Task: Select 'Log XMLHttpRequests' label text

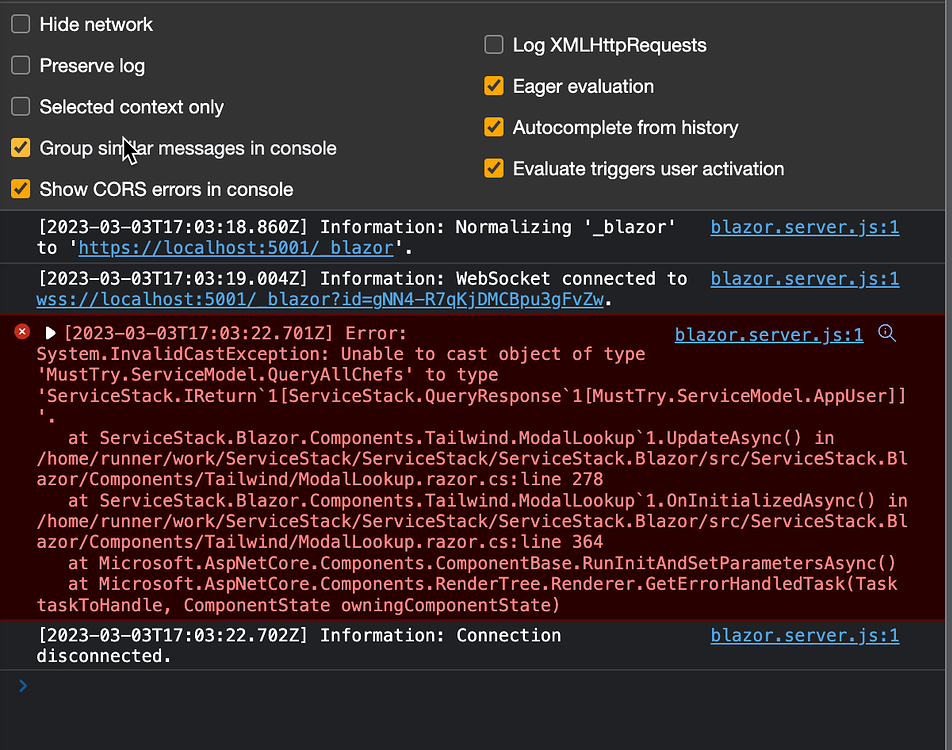Action: coord(610,45)
